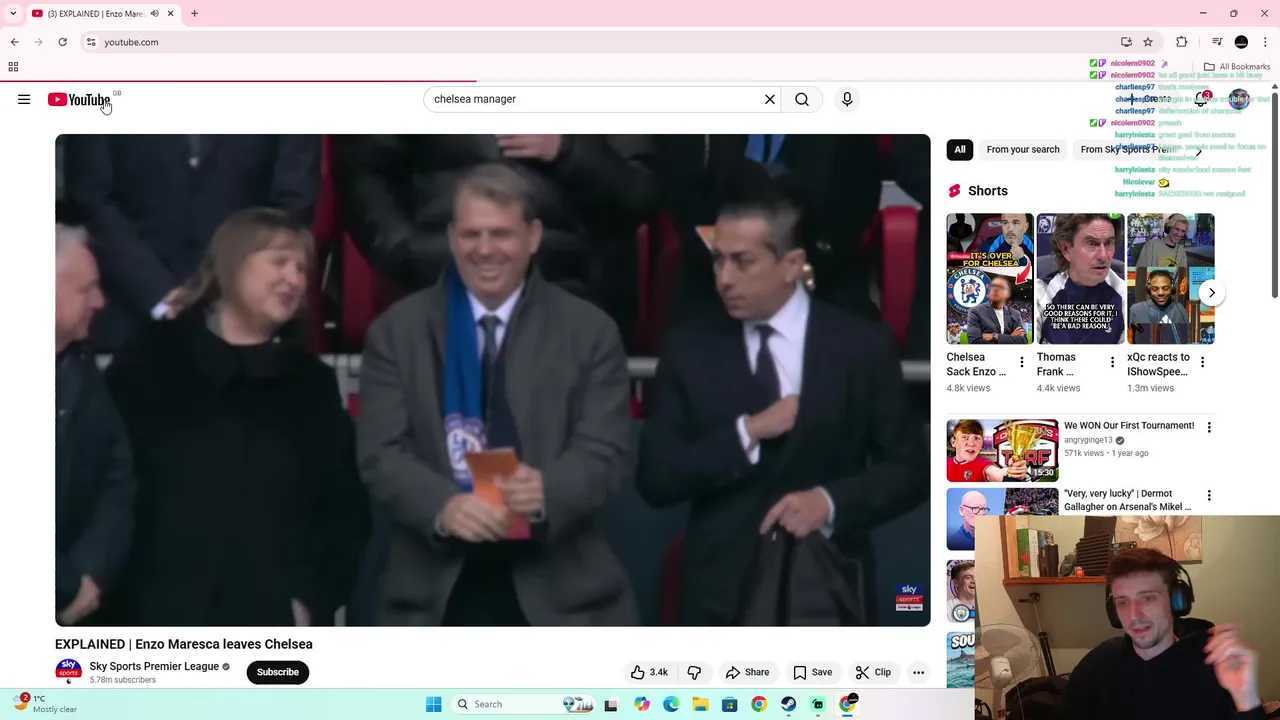Screen dimensions: 1280x720
Task: Open options for the 'Very, very lucky' video
Action: pos(1209,495)
